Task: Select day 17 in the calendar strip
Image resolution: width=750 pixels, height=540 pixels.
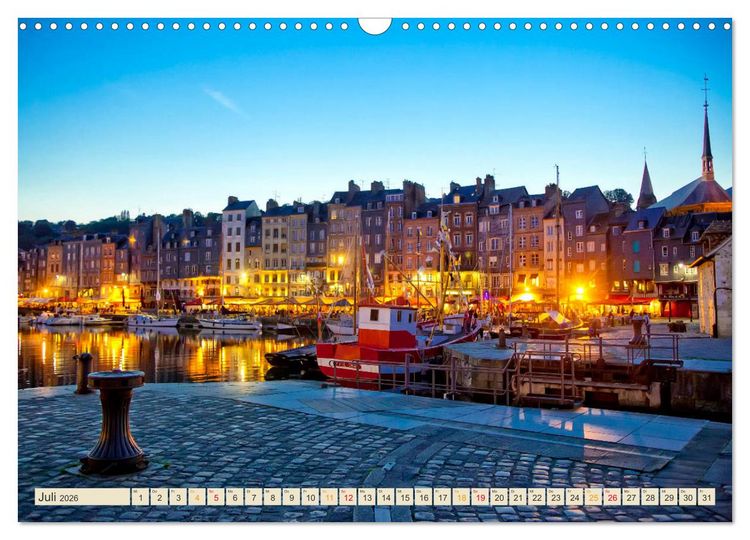Action: (442, 496)
